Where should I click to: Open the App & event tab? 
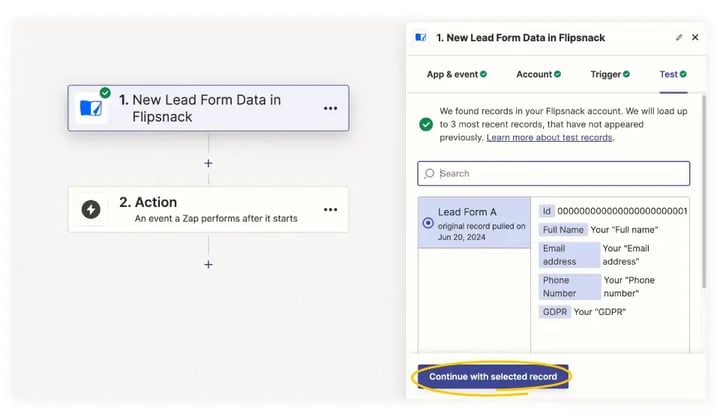point(456,74)
